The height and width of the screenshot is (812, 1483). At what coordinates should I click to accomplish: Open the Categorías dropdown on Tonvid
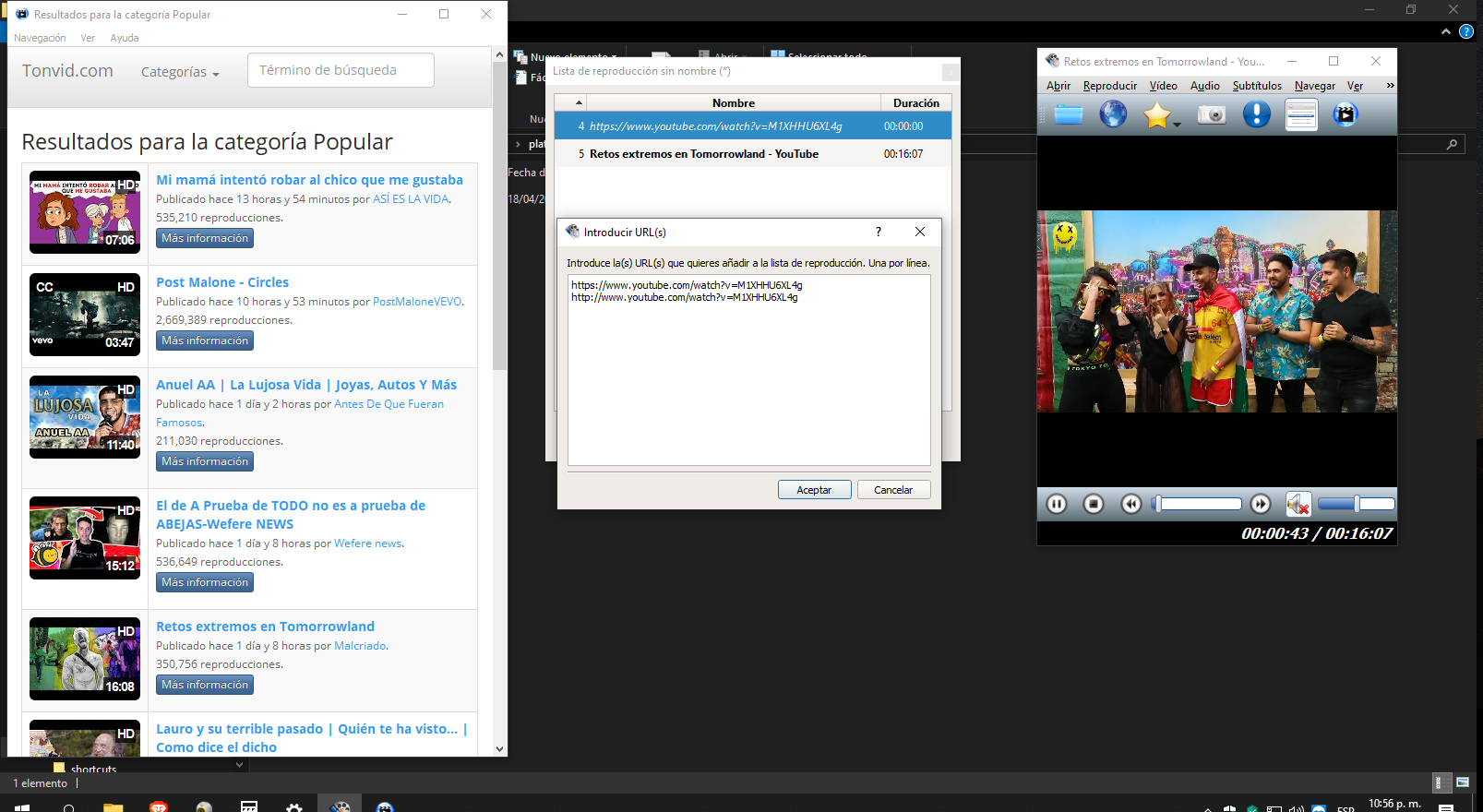180,72
